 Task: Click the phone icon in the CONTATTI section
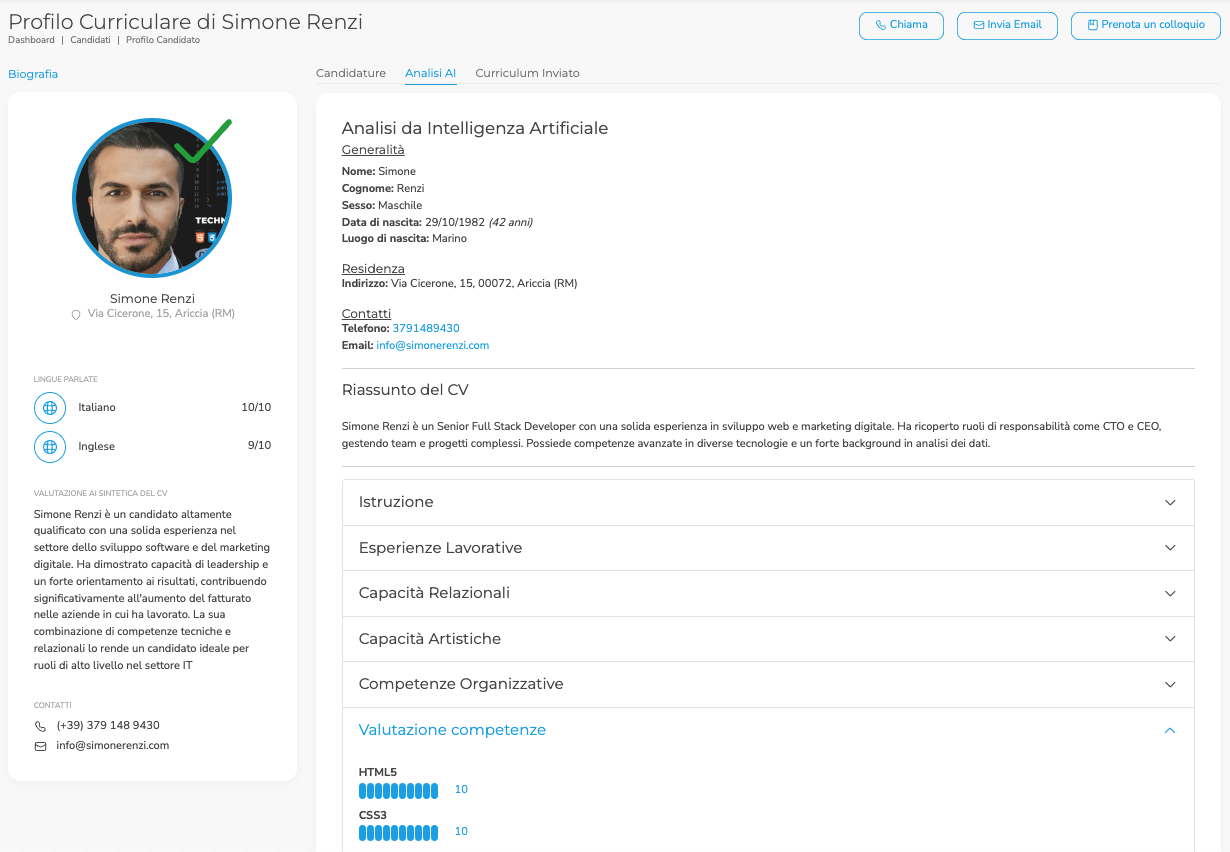pos(38,725)
